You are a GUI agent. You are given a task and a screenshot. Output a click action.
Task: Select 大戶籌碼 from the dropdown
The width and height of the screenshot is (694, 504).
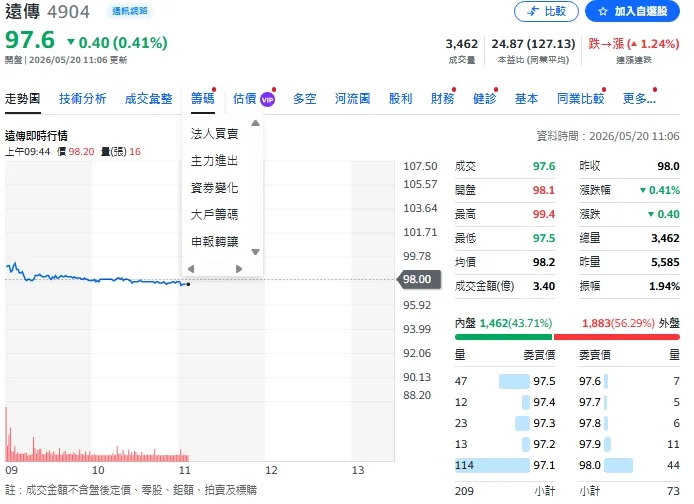215,215
